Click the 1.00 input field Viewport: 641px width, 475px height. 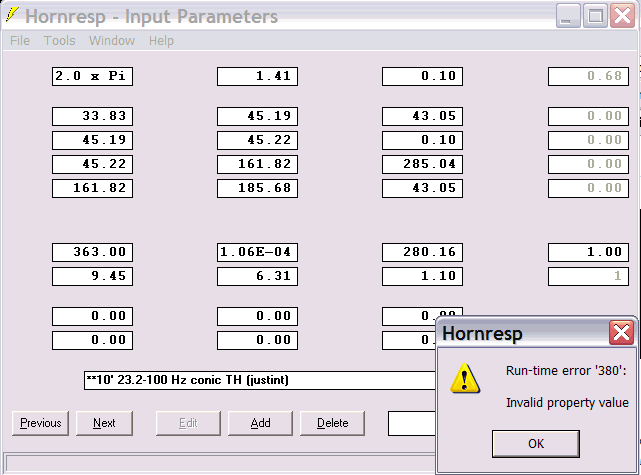point(588,252)
